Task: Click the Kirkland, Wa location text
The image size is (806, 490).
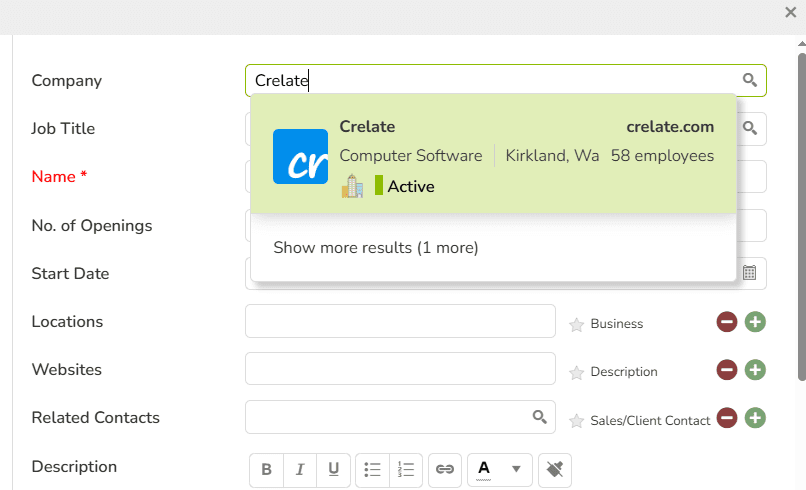Action: coord(552,156)
